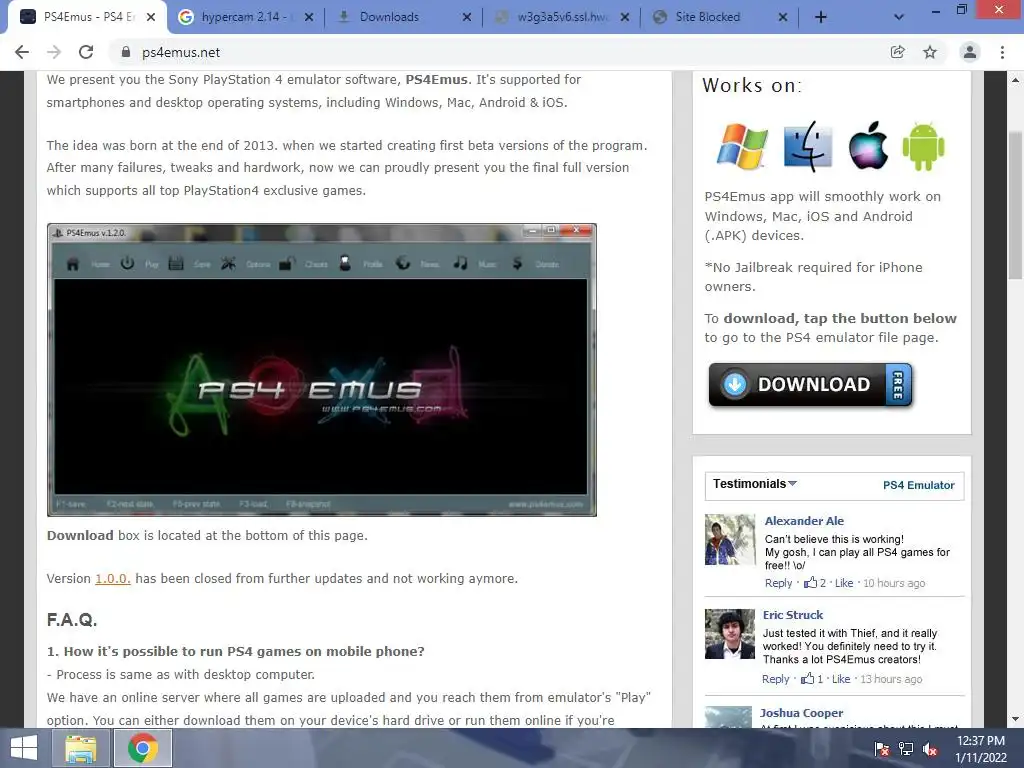
Task: Share this page via share icon
Action: click(898, 52)
